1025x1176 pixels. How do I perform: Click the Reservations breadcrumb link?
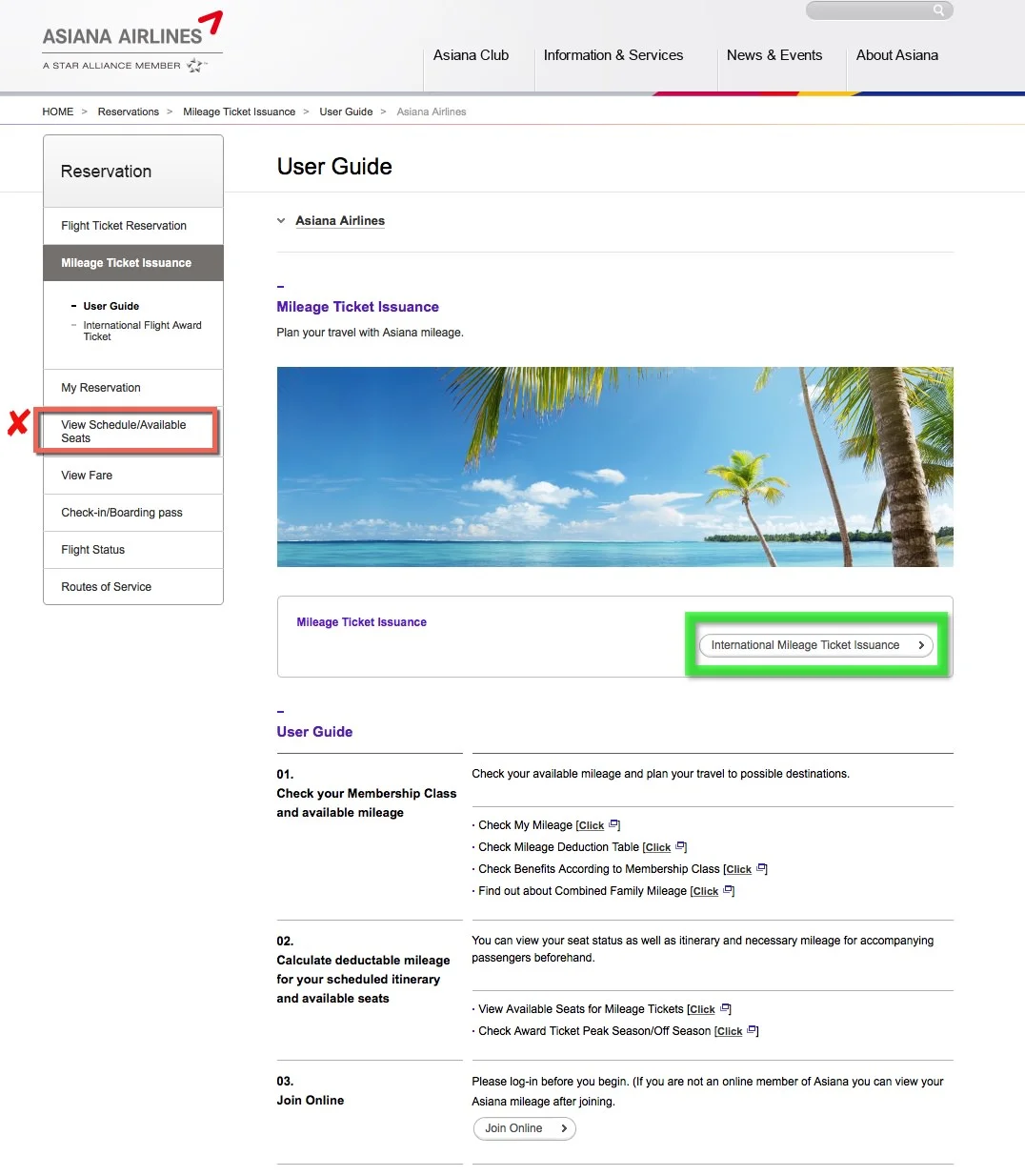(129, 112)
